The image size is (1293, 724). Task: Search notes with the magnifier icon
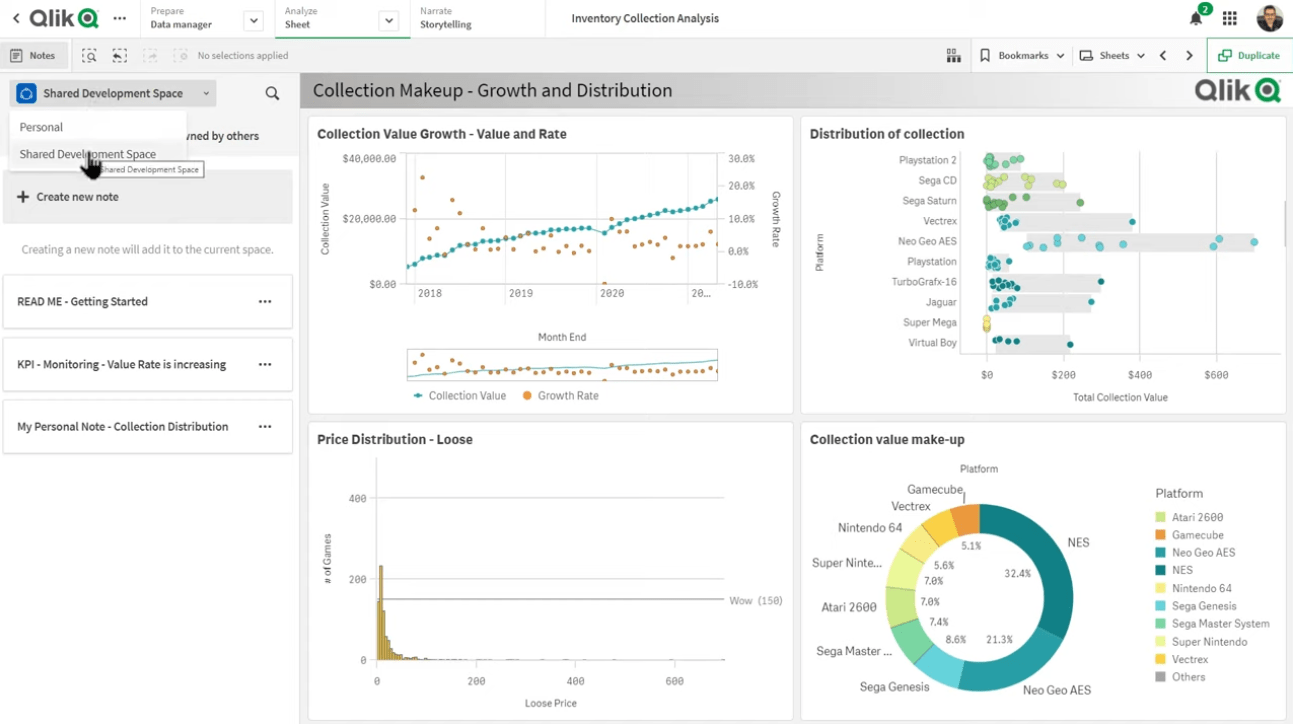point(272,93)
